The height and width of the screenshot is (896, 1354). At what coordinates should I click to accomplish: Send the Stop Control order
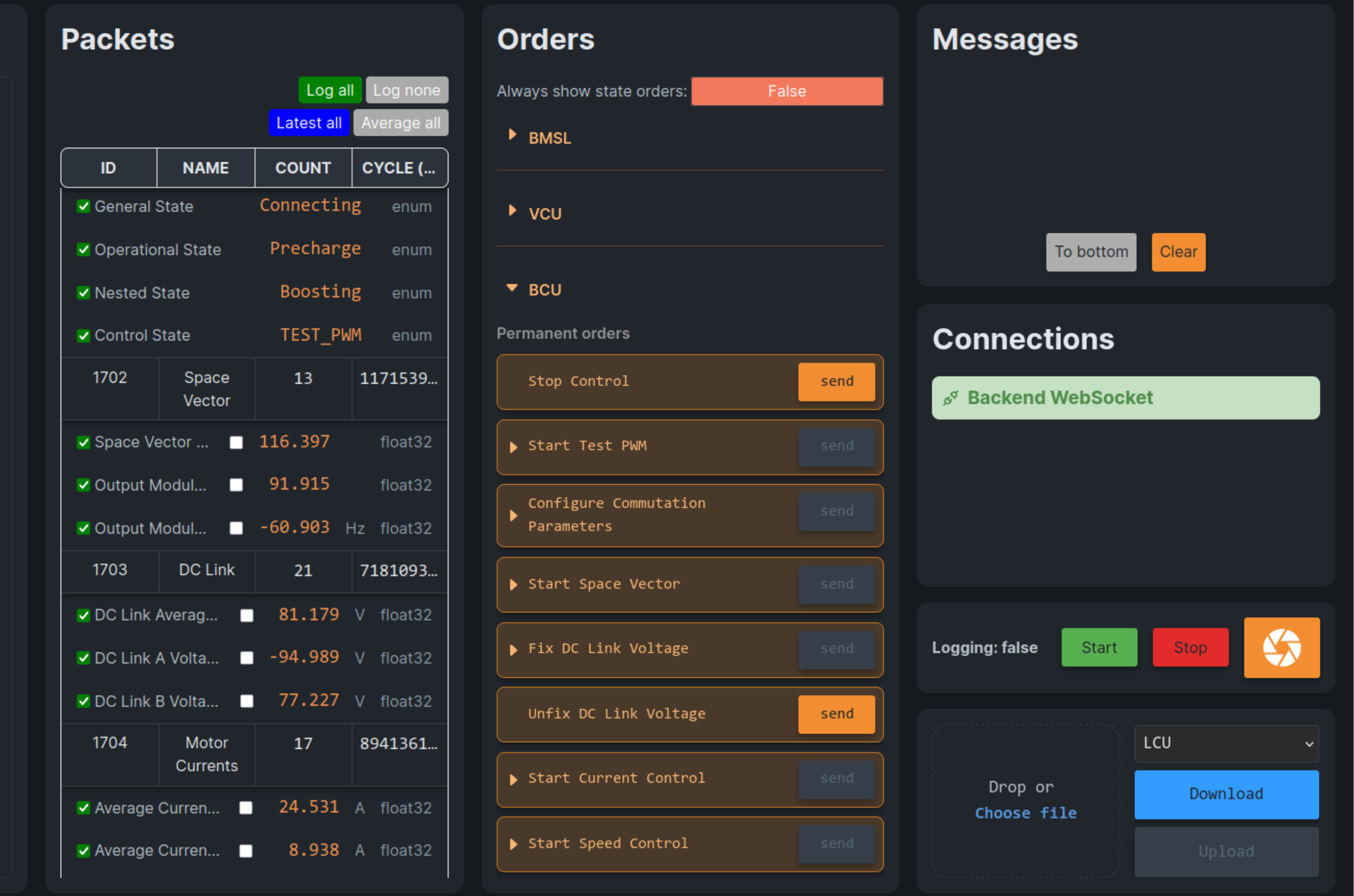(x=836, y=382)
